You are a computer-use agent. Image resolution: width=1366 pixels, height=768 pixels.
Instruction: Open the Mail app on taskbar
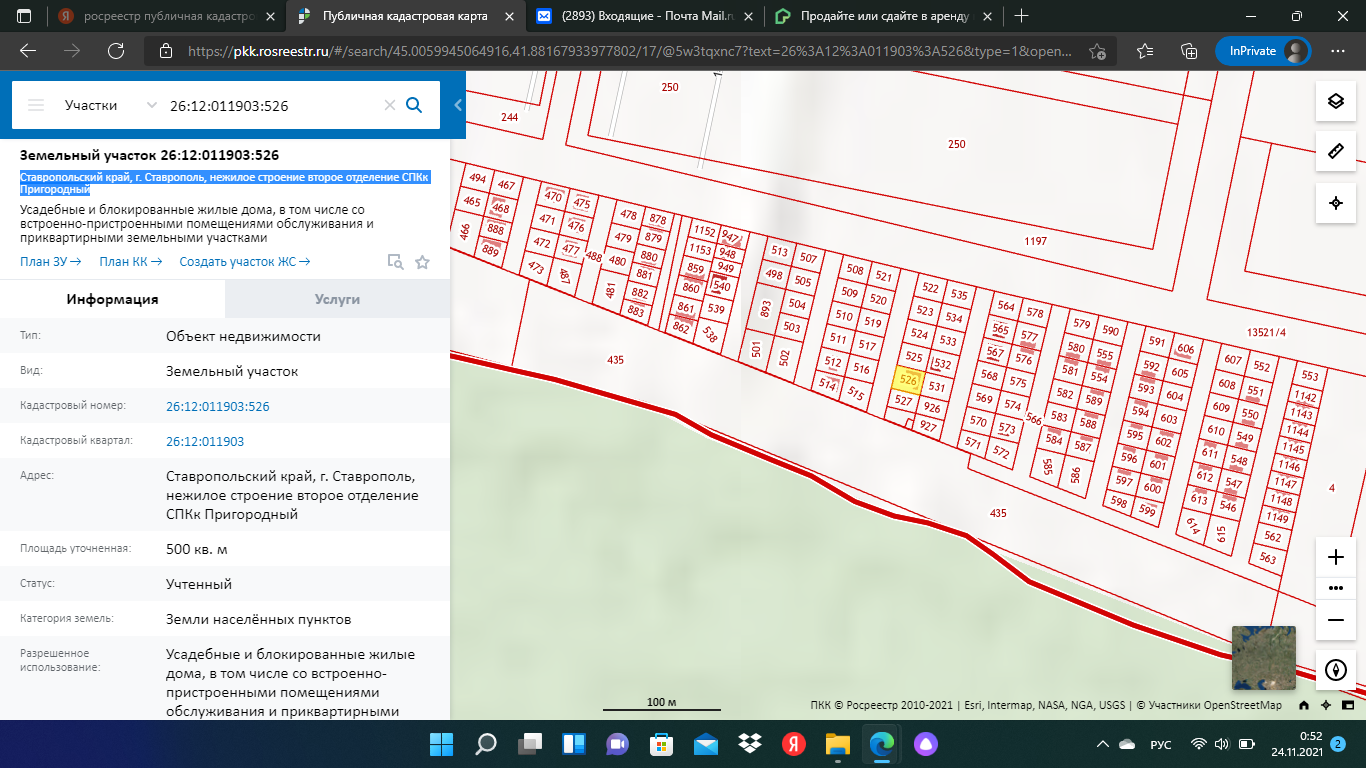tap(706, 744)
